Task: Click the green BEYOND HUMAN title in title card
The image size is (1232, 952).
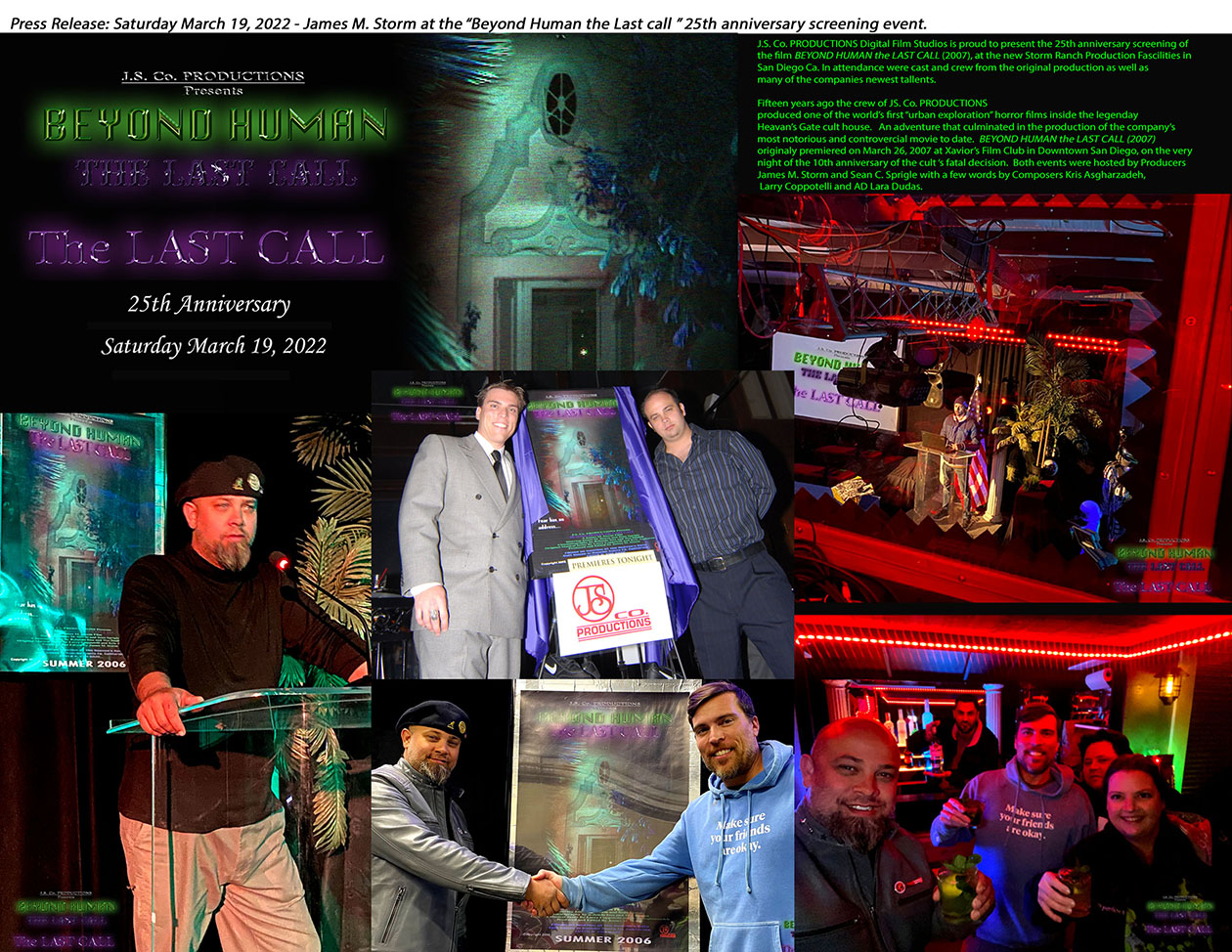Action: click(x=214, y=125)
